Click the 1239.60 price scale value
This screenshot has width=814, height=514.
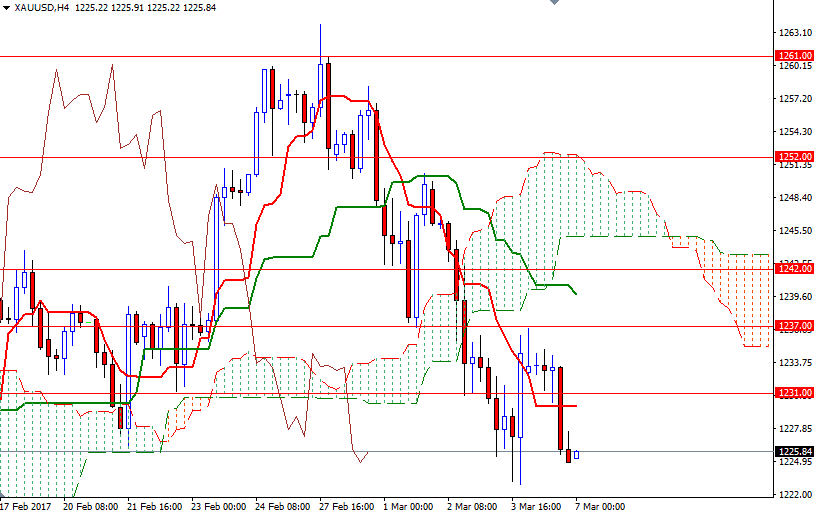(795, 296)
